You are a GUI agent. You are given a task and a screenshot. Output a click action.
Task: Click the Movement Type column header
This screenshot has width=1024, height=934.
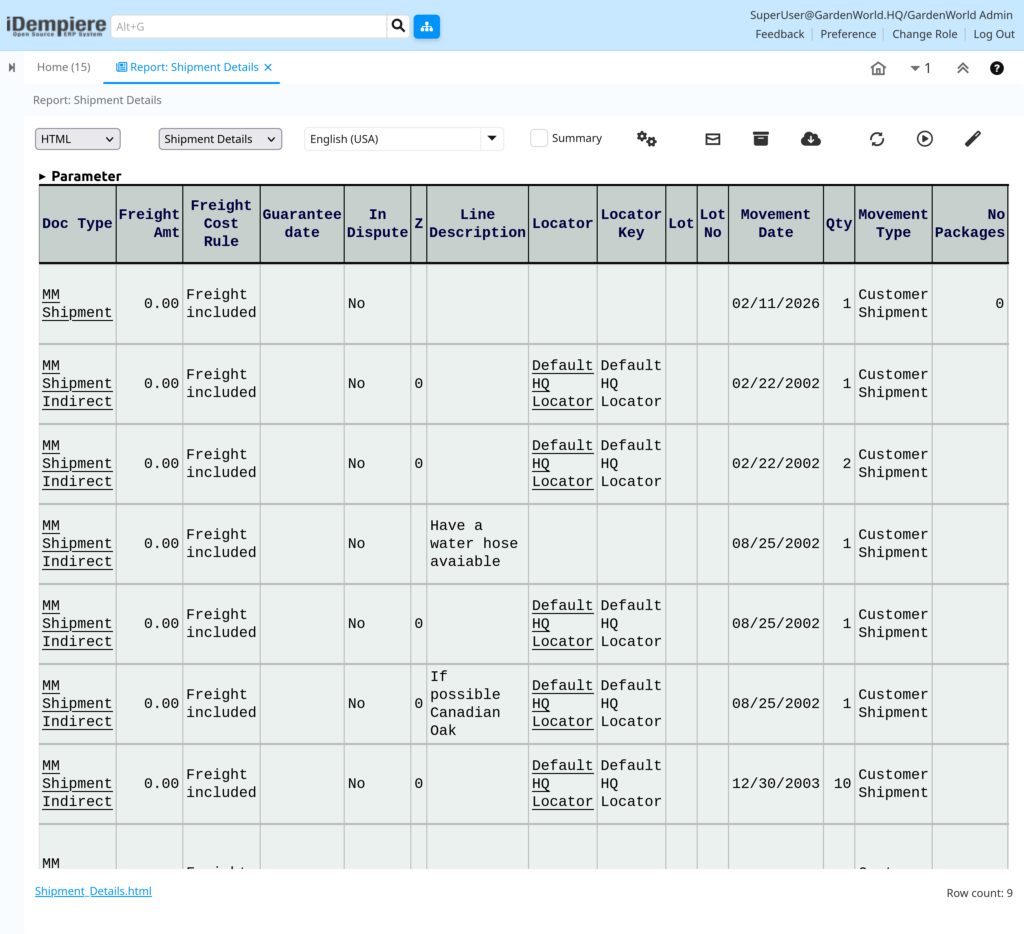point(893,223)
